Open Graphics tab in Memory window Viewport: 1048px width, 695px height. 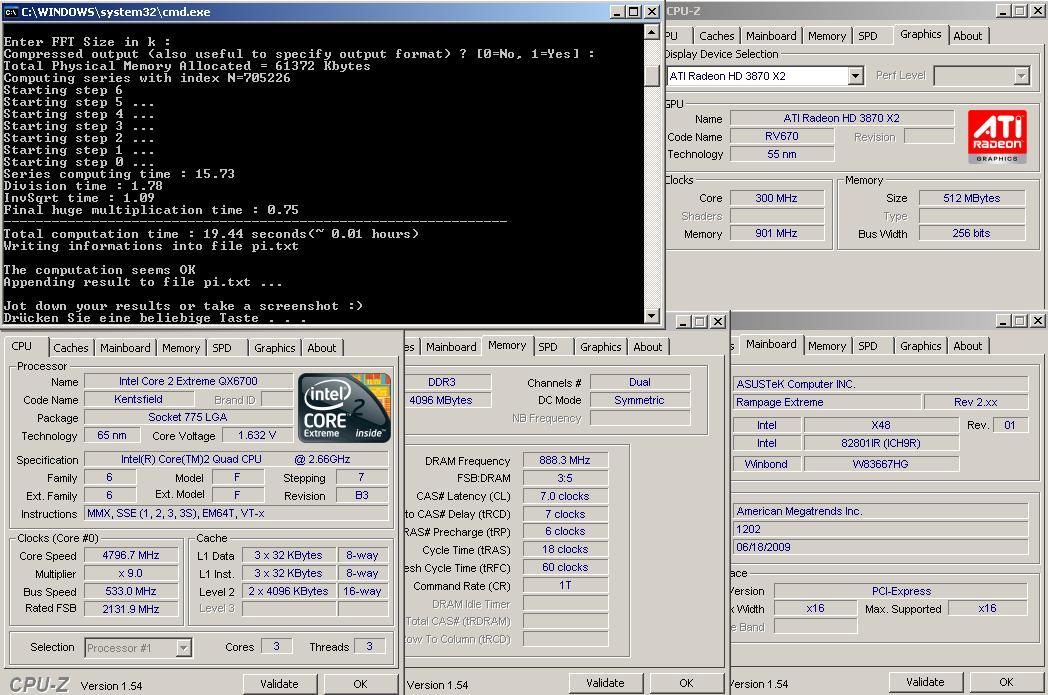[x=600, y=348]
